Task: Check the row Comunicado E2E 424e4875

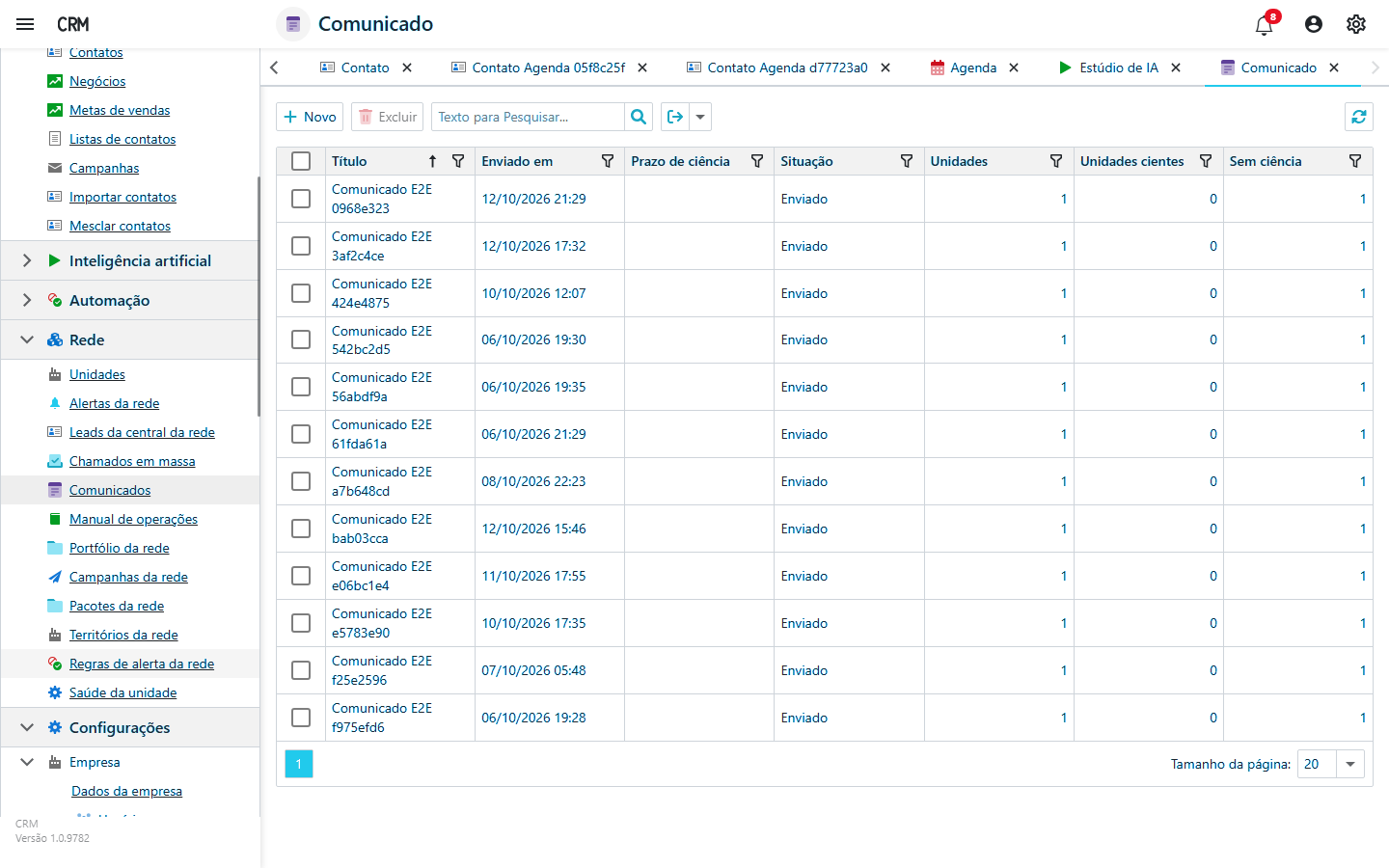Action: pos(301,293)
